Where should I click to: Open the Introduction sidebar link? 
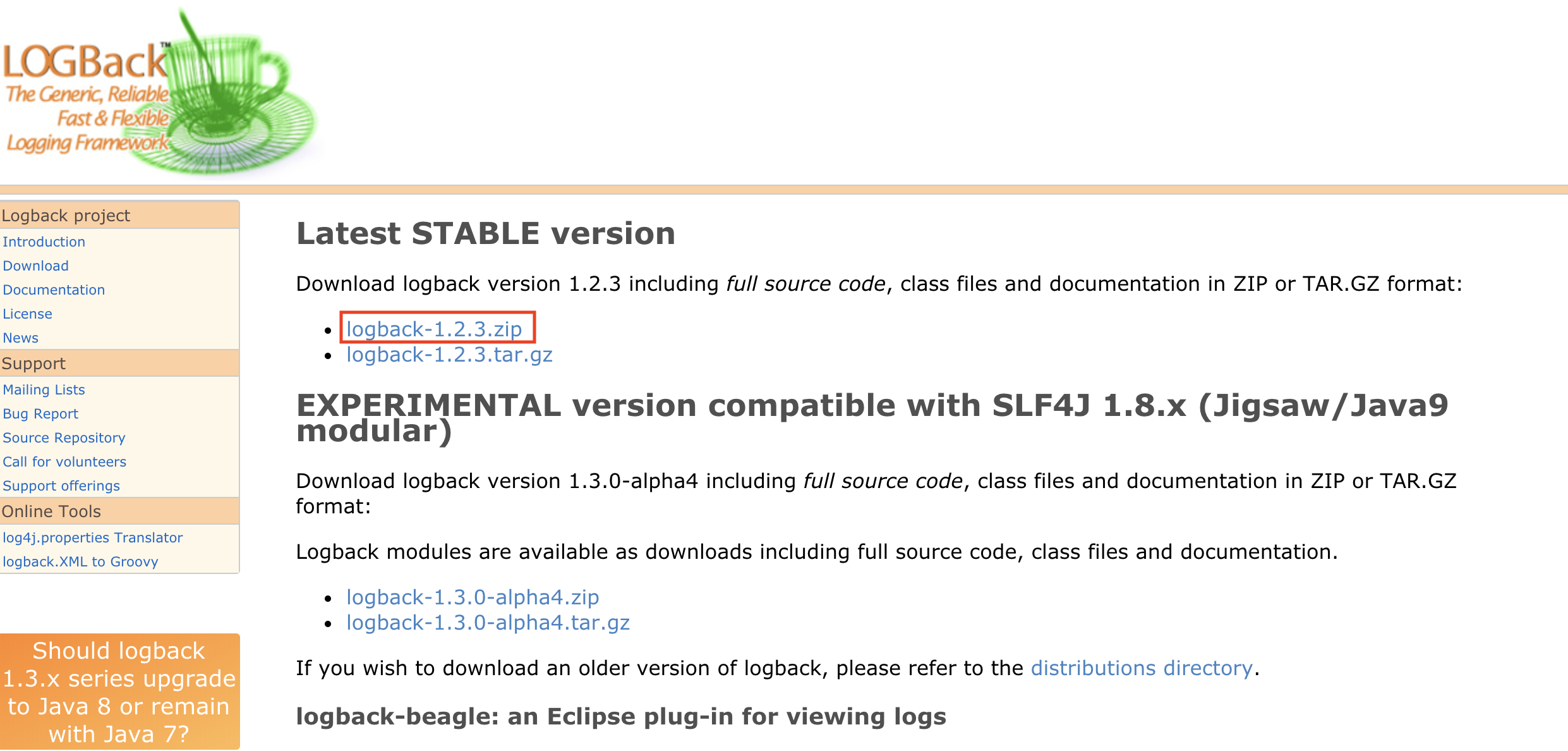click(44, 241)
